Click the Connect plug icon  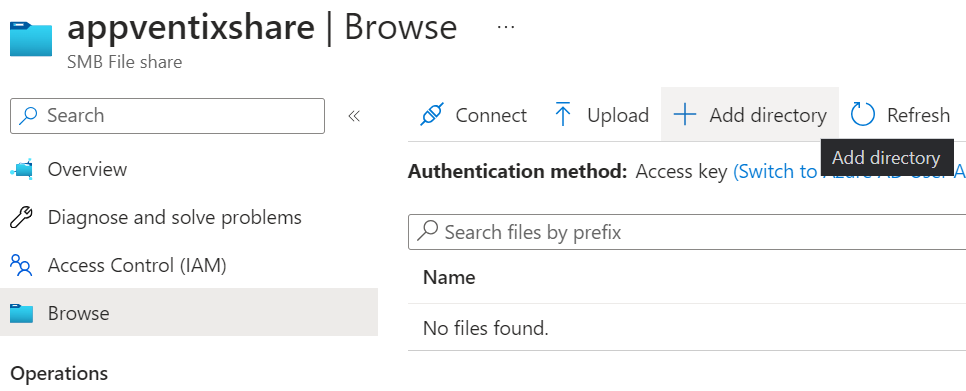(432, 115)
